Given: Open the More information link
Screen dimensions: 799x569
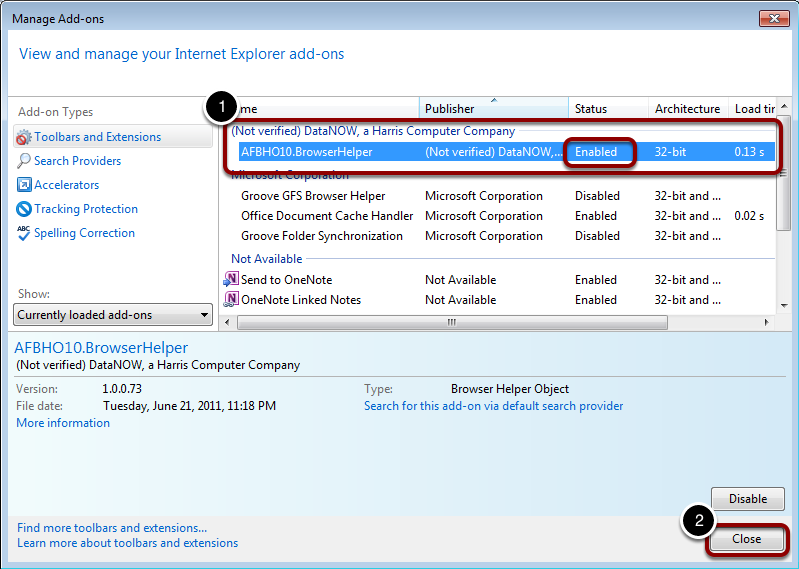Looking at the screenshot, I should (x=63, y=423).
